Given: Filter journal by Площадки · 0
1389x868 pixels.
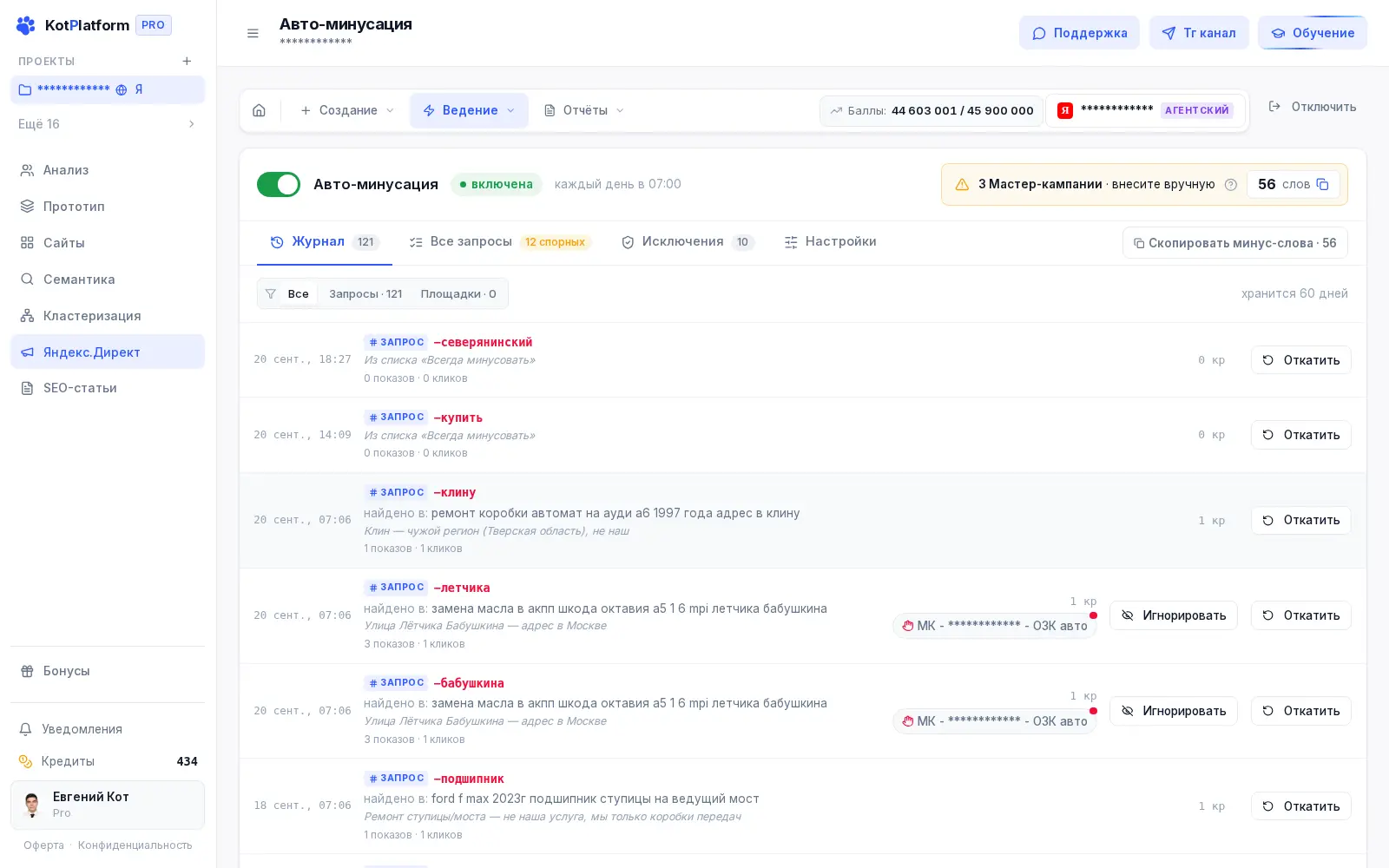Looking at the screenshot, I should [458, 293].
